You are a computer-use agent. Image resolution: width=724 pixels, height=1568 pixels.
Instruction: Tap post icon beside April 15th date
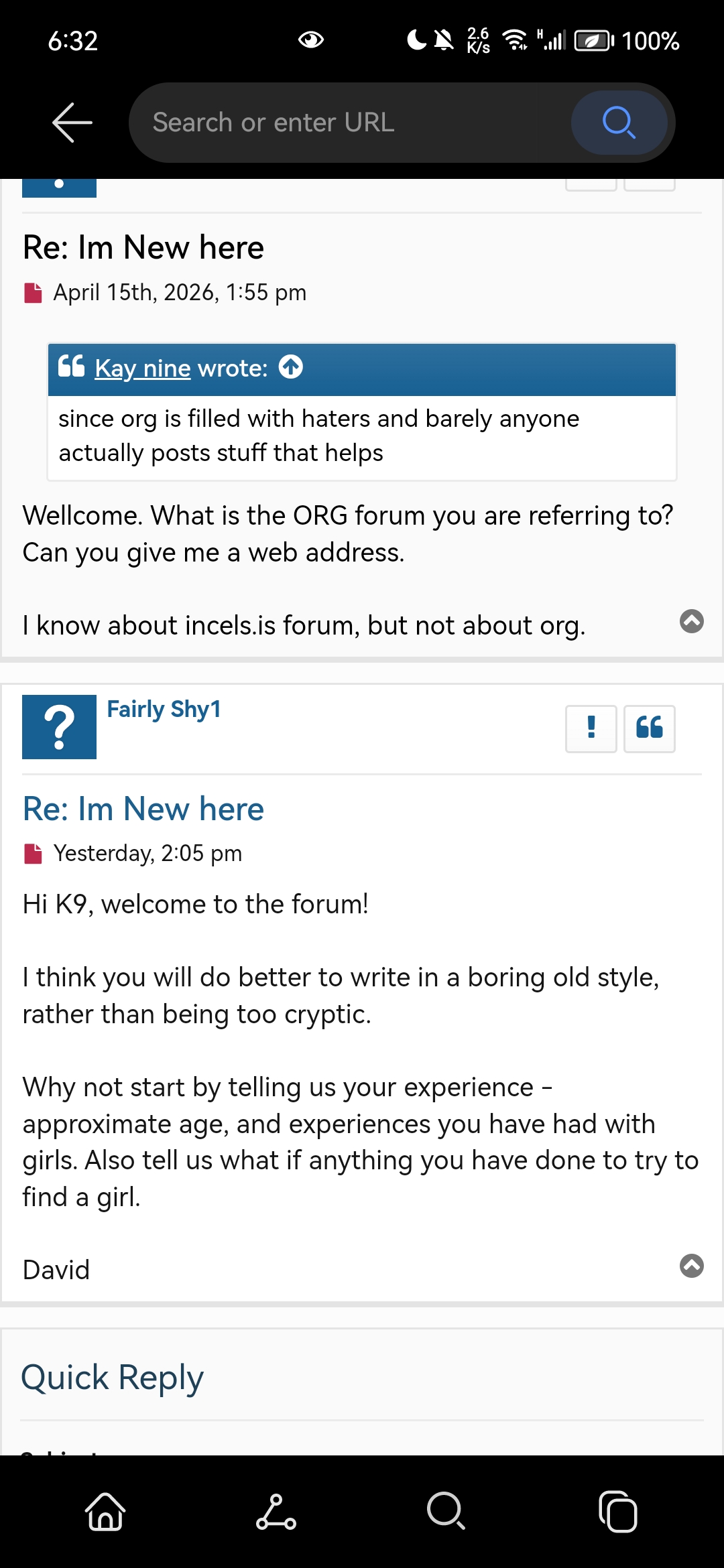[33, 293]
